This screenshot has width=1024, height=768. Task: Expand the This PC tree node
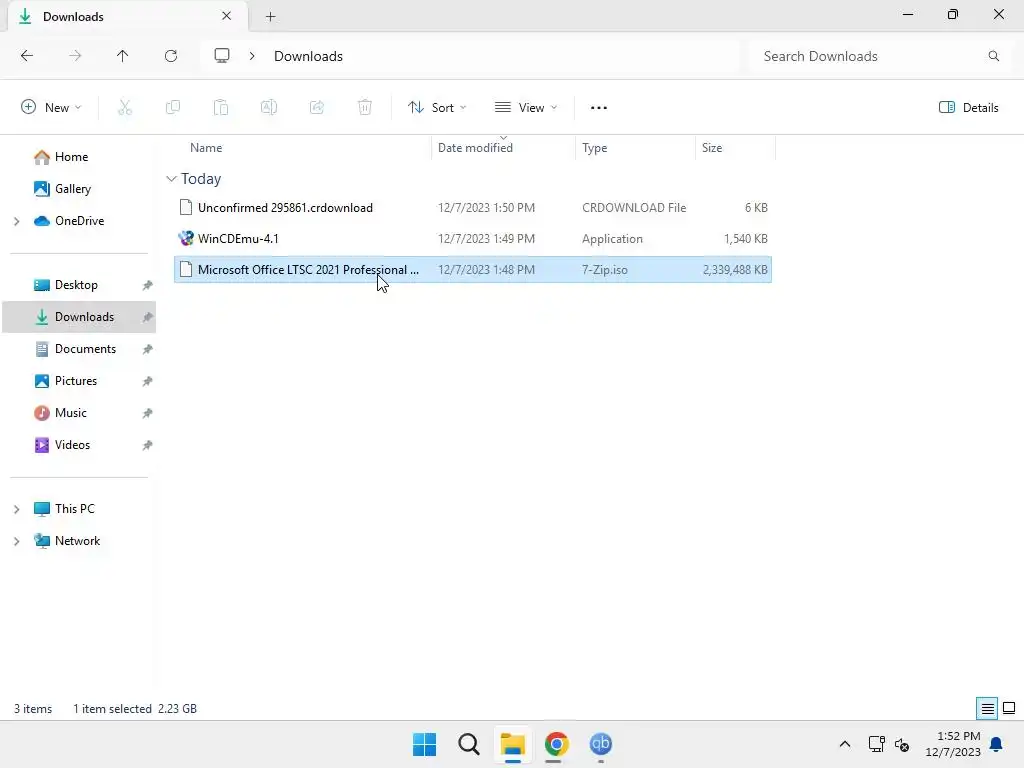click(x=17, y=509)
